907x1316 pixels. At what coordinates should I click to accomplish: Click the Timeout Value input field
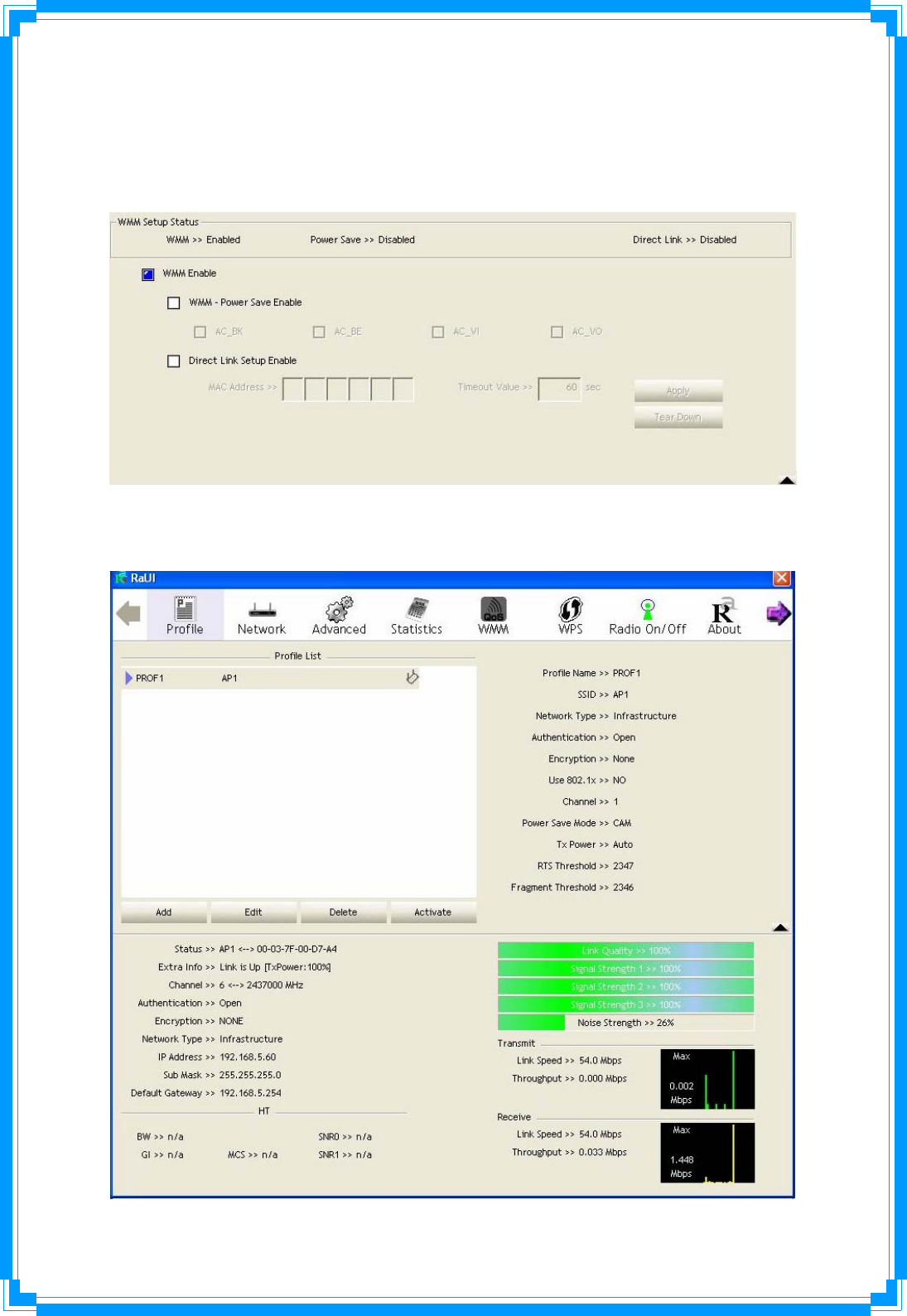pyautogui.click(x=559, y=388)
